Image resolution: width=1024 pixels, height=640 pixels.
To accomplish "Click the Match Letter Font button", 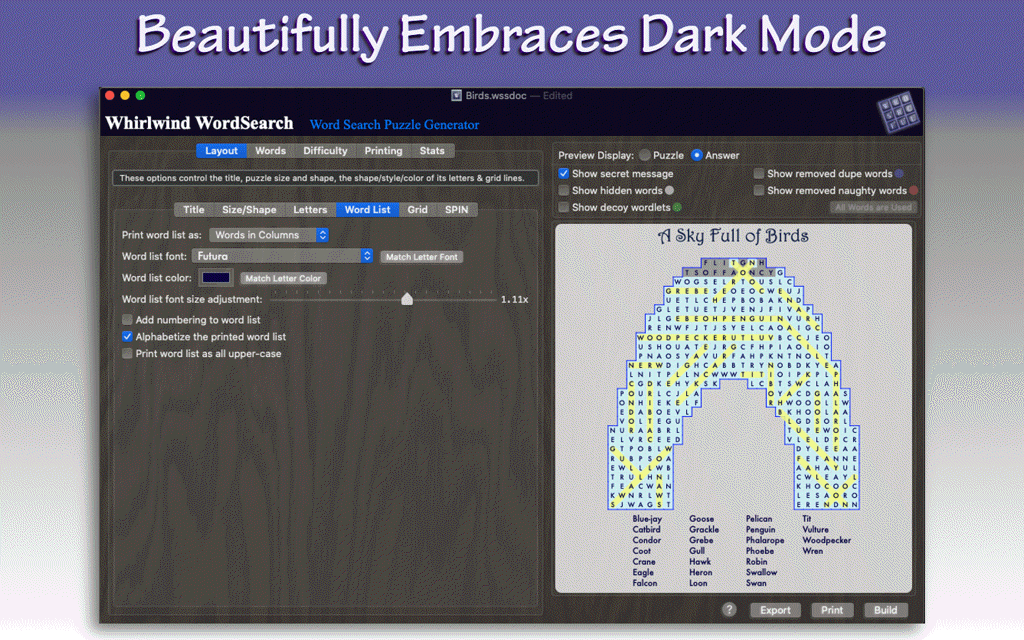I will (421, 257).
